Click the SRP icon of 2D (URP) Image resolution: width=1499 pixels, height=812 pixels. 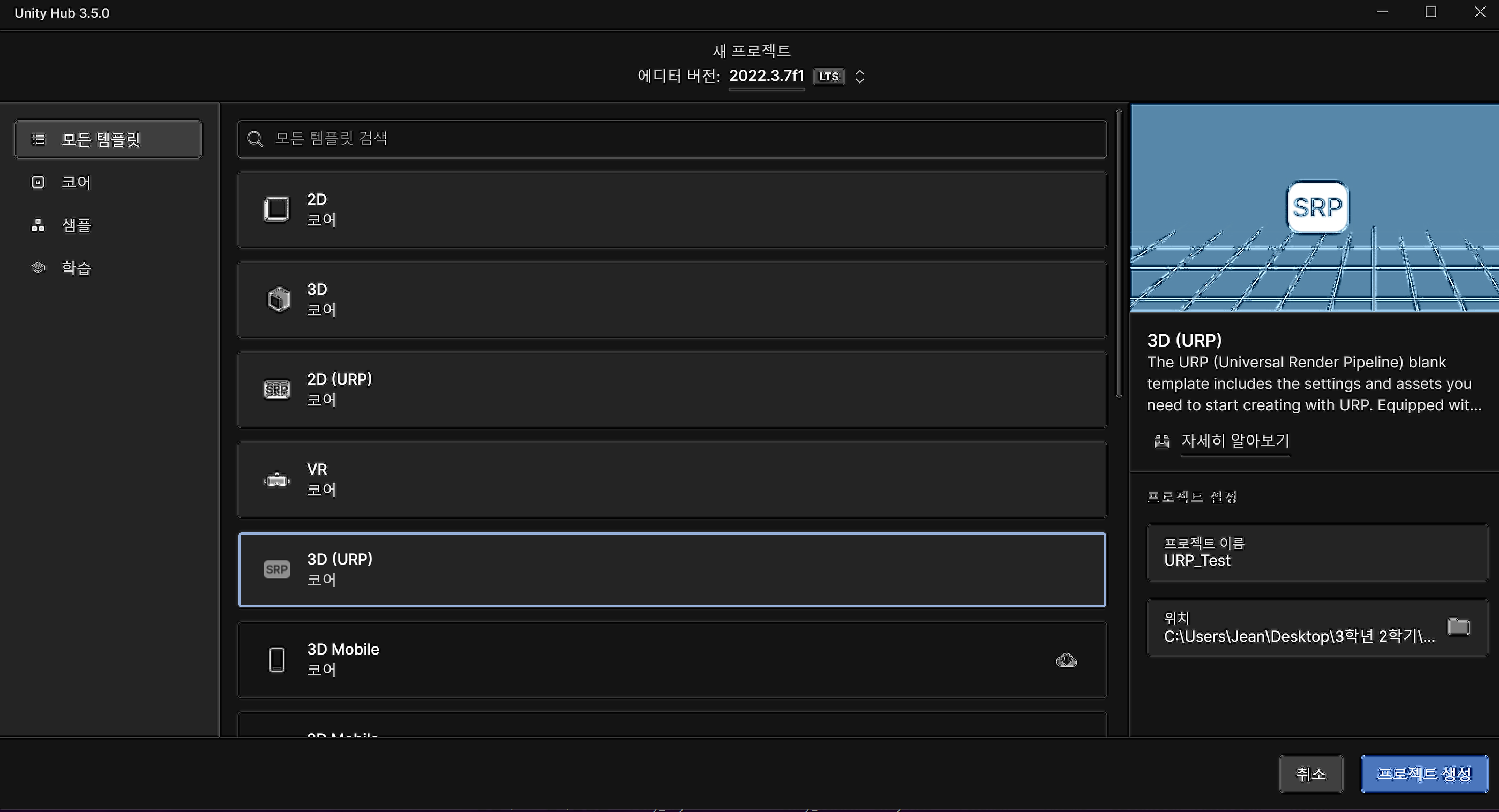tap(277, 390)
